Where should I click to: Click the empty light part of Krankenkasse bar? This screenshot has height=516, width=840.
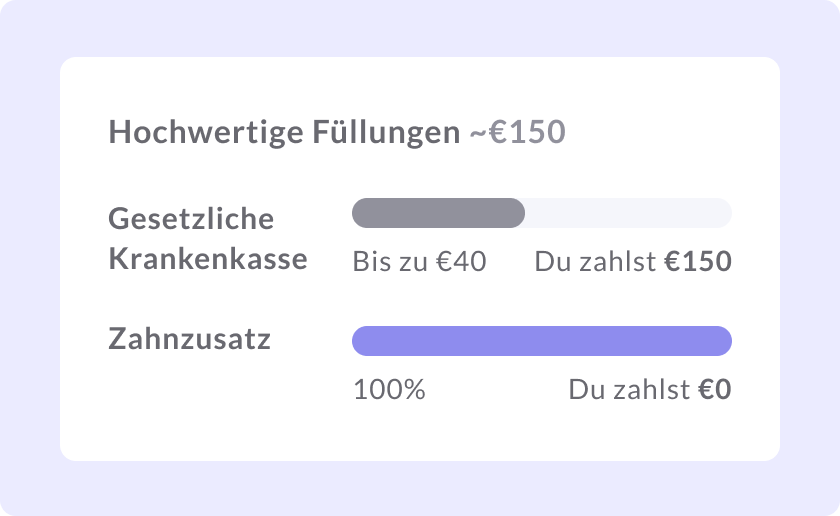[628, 213]
